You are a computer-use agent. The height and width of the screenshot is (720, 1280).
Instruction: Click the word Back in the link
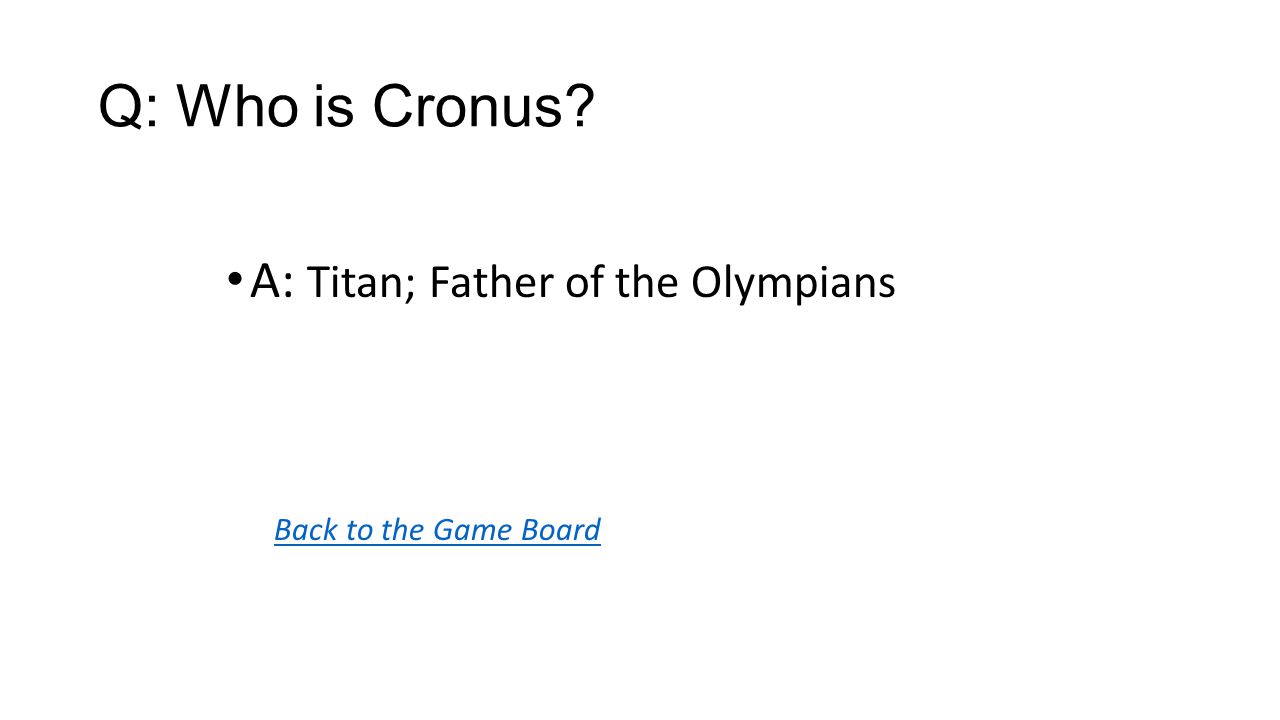tap(305, 530)
